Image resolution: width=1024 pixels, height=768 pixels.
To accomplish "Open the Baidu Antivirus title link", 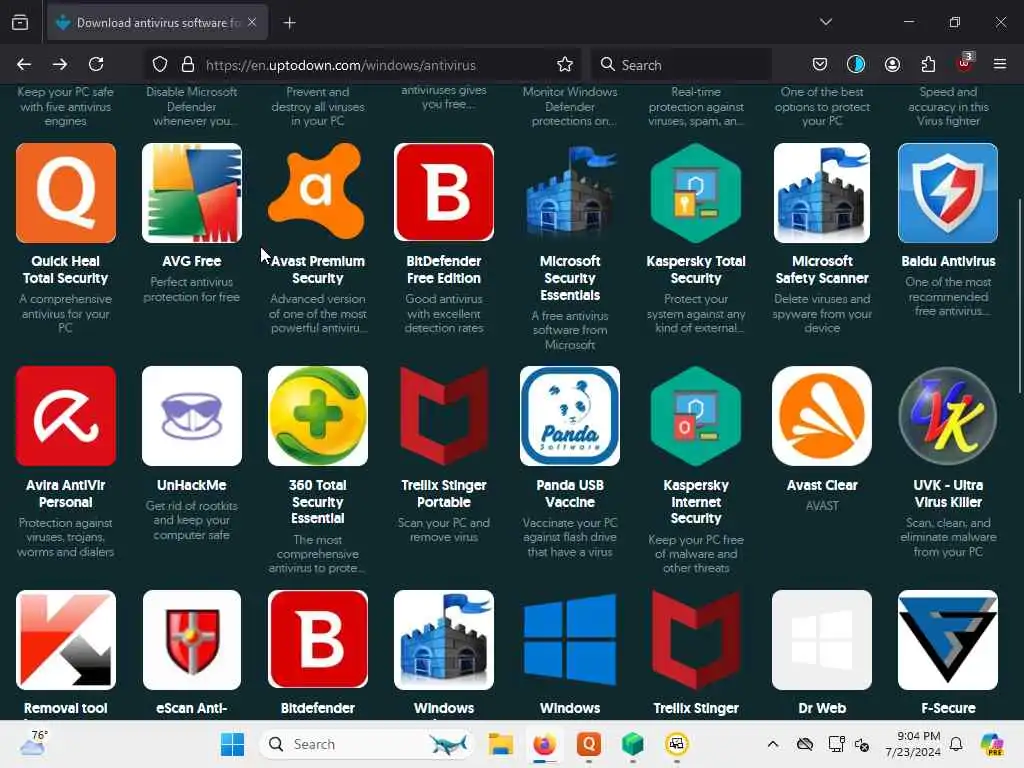I will click(948, 261).
